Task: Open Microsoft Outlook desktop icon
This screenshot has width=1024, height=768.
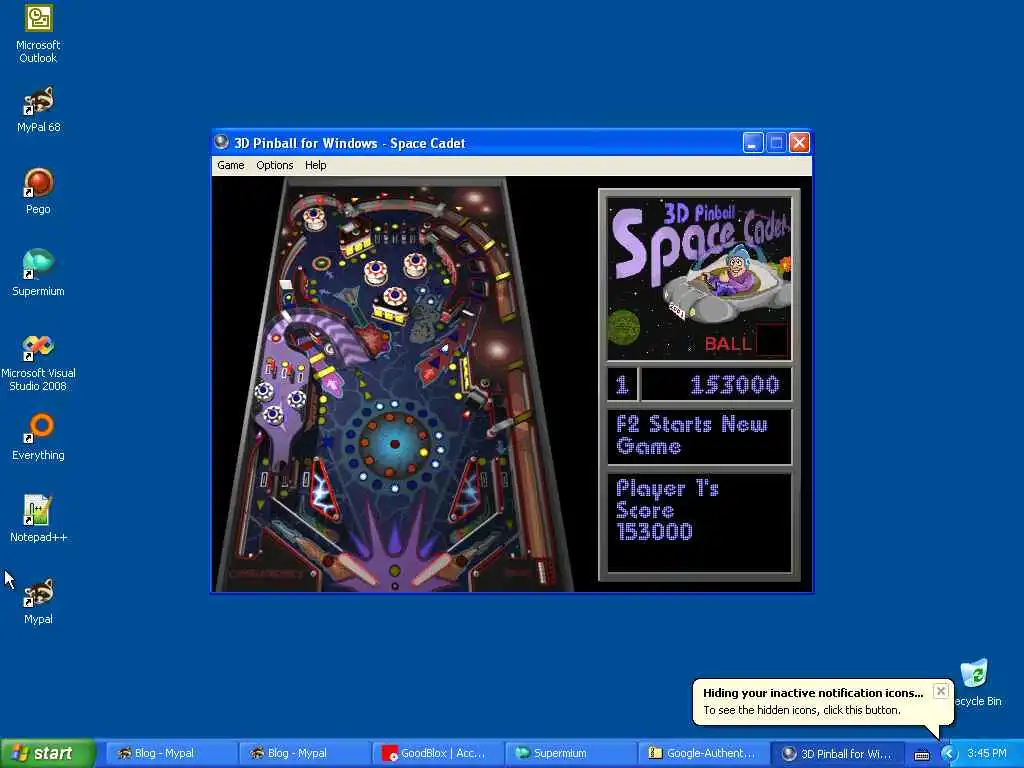Action: [x=38, y=34]
